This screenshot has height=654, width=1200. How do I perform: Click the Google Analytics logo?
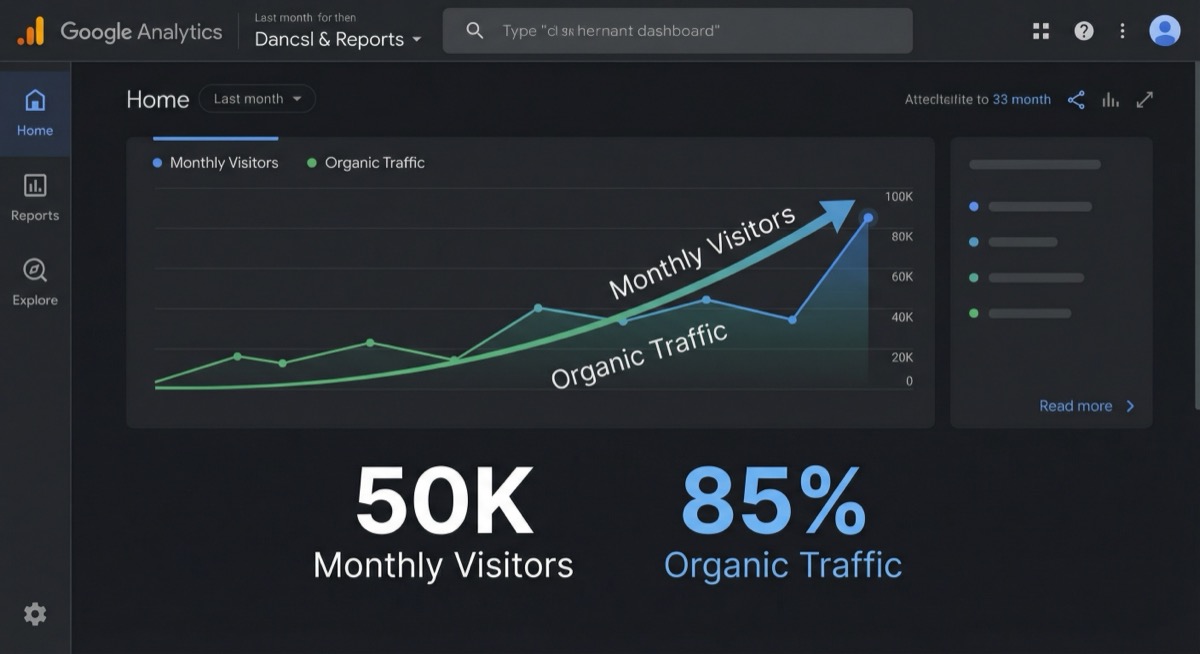pos(118,31)
